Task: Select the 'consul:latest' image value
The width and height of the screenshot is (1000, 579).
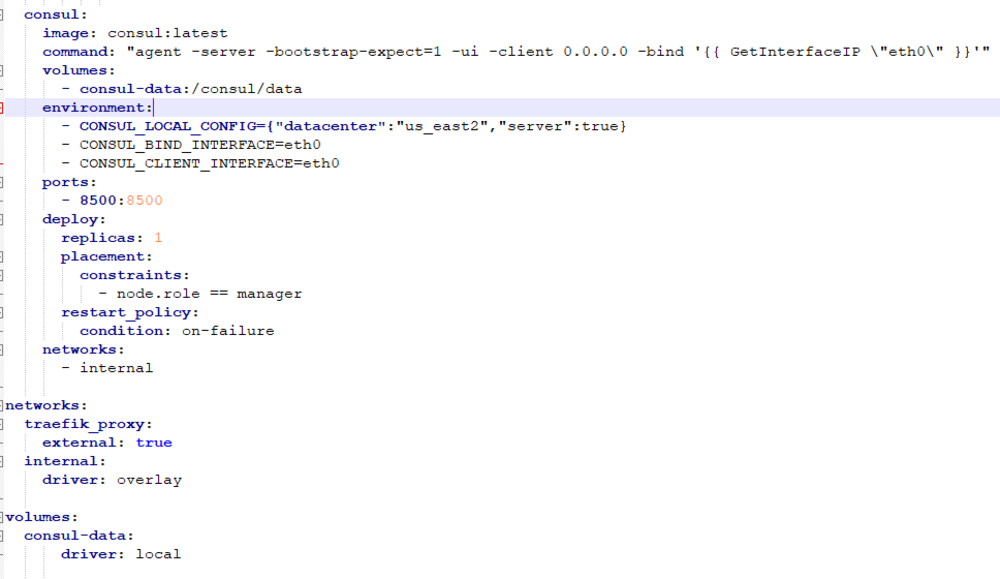Action: pos(167,33)
